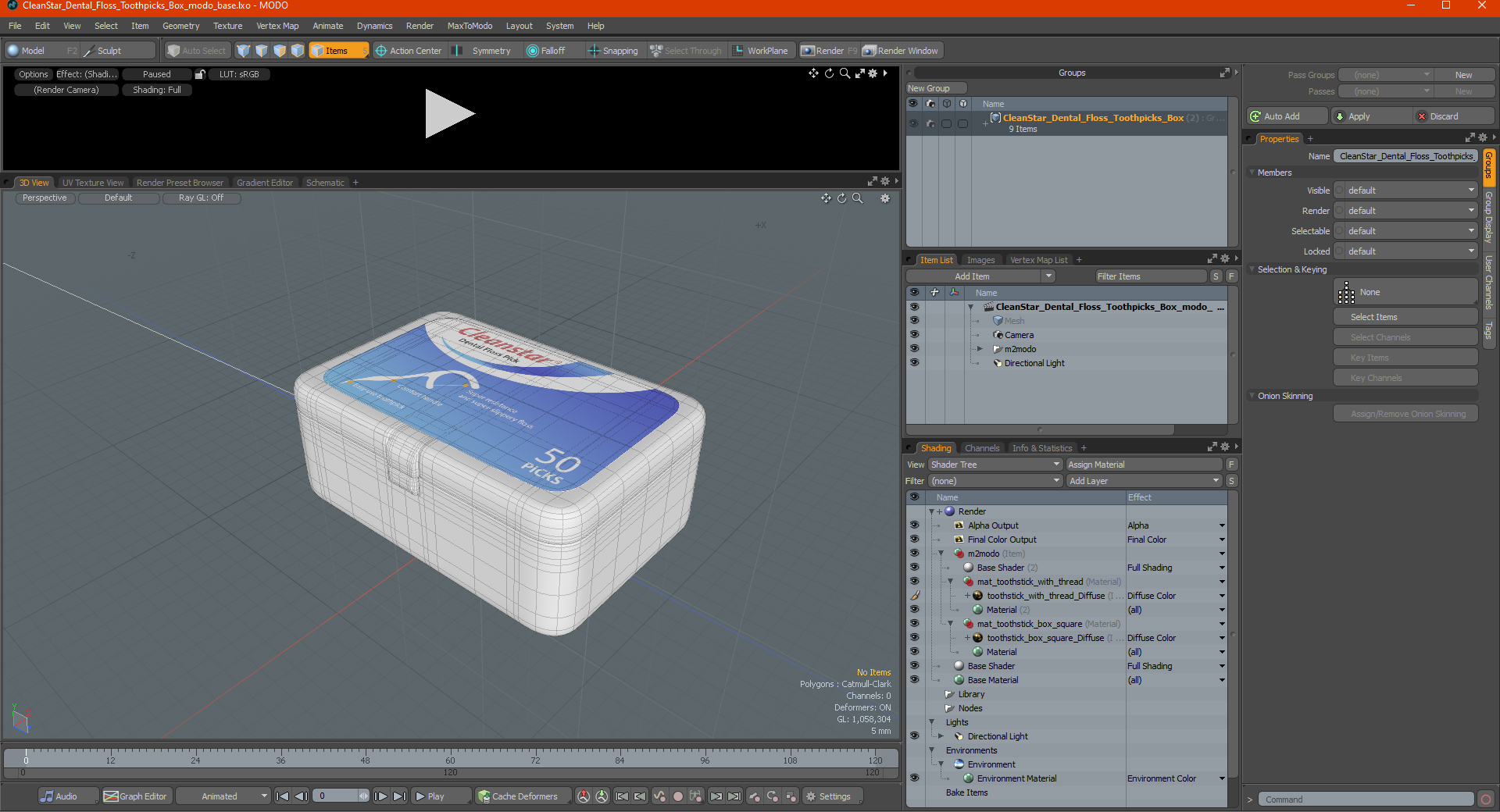Image resolution: width=1500 pixels, height=812 pixels.
Task: Expand the m2modo item
Action: 980,349
